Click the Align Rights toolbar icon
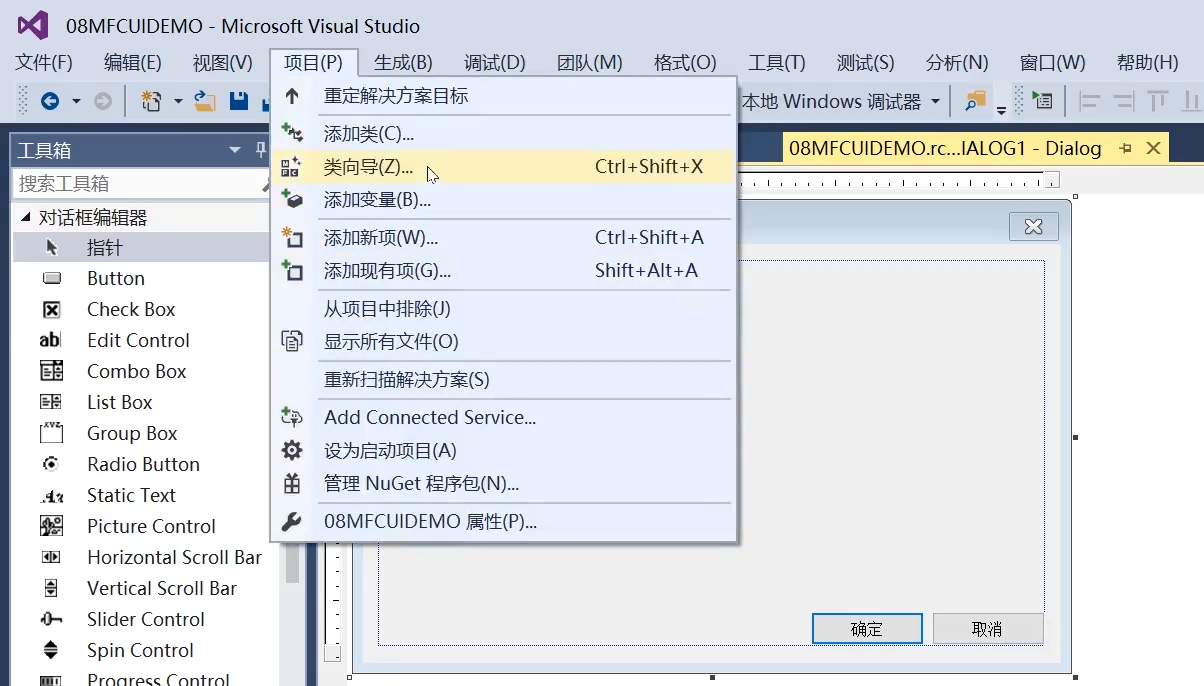The width and height of the screenshot is (1204, 686). [1124, 101]
